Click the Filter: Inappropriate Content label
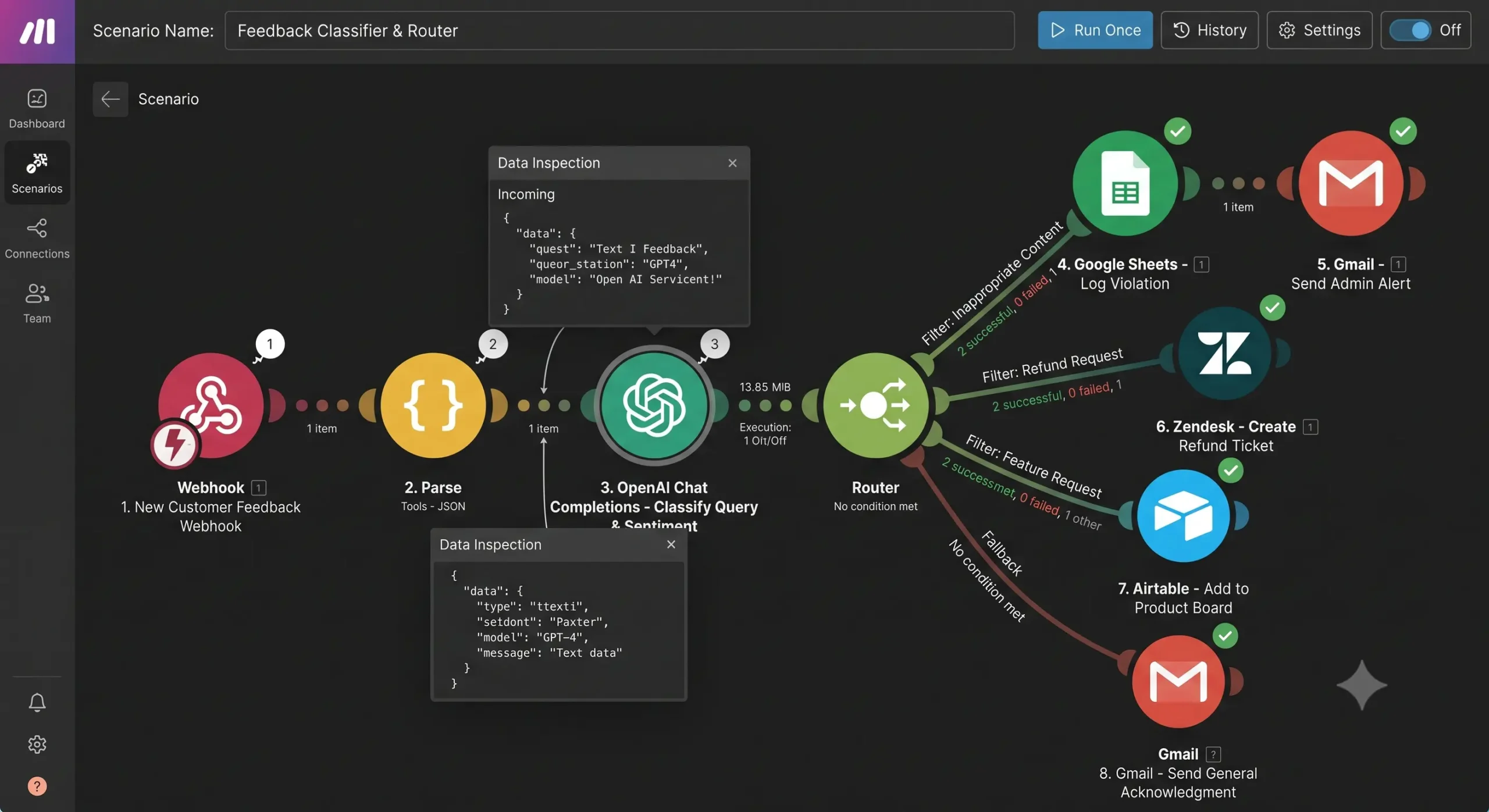1489x812 pixels. pos(992,283)
